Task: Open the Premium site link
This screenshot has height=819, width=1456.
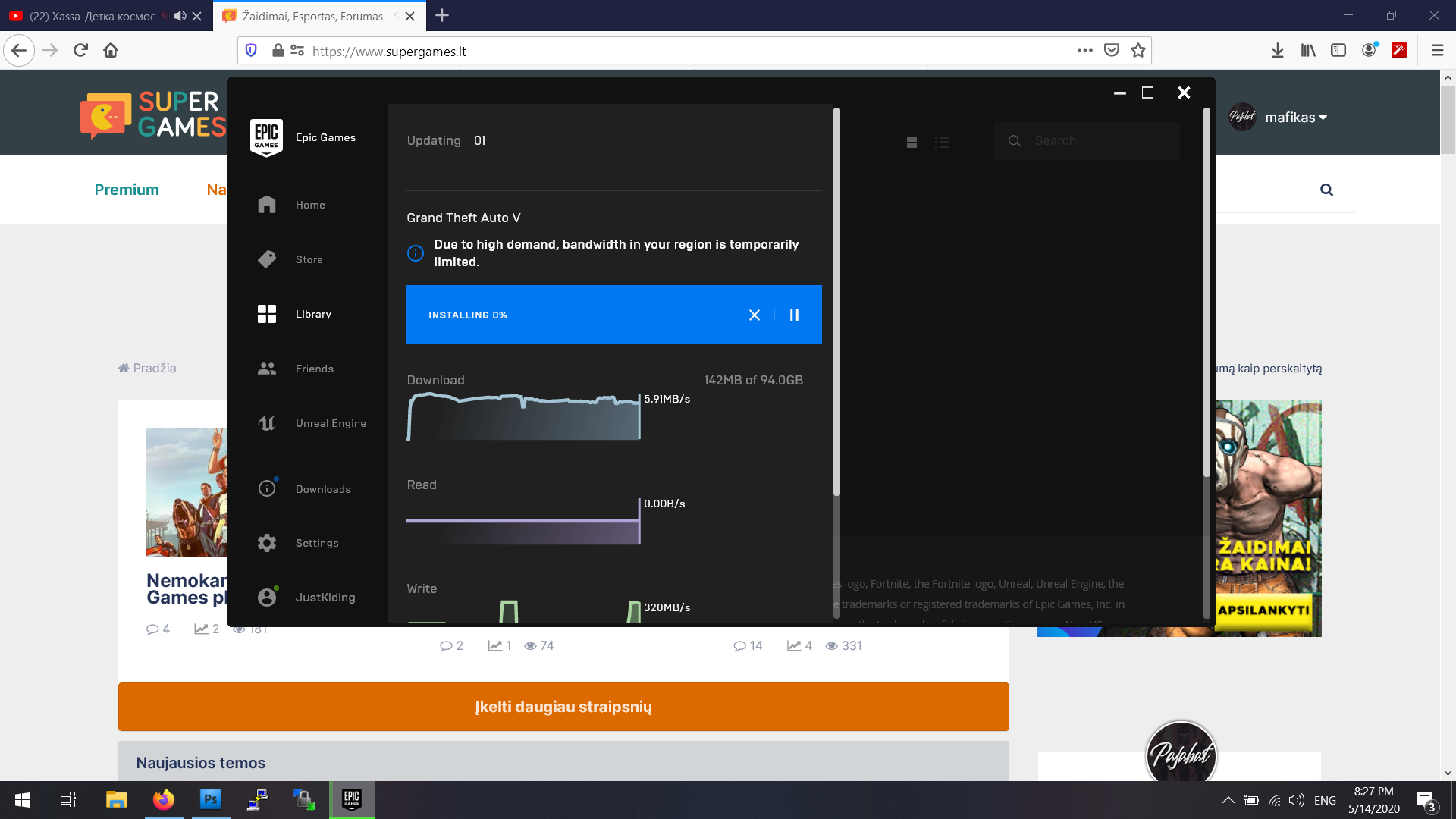Action: point(127,190)
